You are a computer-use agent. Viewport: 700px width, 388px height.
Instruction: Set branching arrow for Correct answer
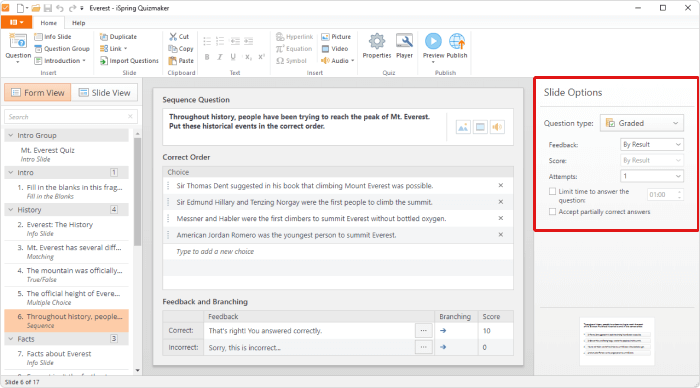click(x=443, y=331)
